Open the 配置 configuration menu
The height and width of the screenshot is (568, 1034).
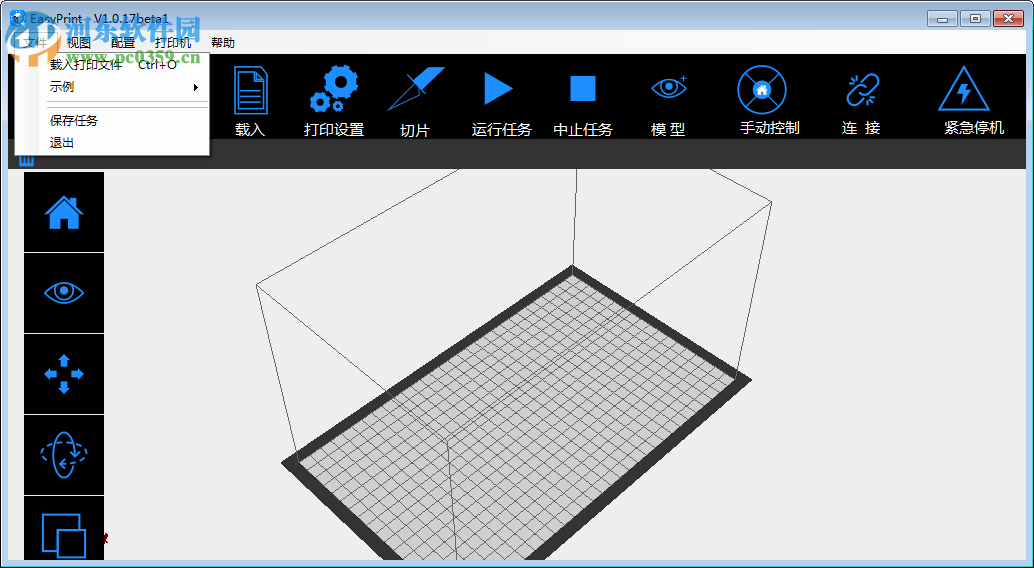coord(123,43)
